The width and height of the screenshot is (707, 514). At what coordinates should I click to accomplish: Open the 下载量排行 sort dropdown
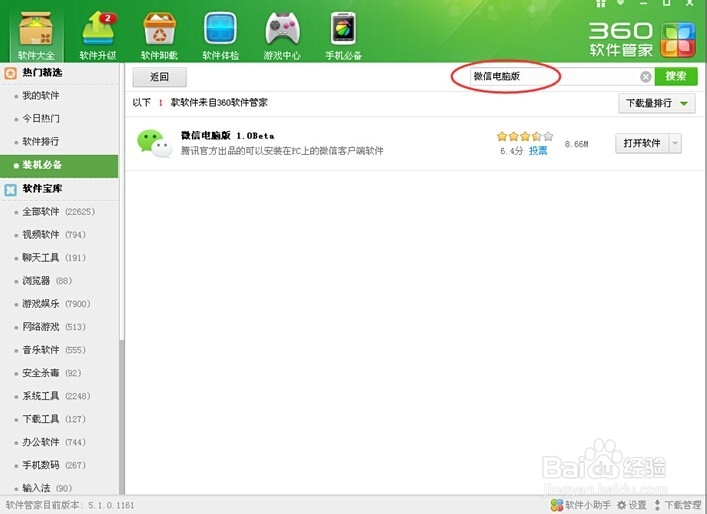coord(656,103)
